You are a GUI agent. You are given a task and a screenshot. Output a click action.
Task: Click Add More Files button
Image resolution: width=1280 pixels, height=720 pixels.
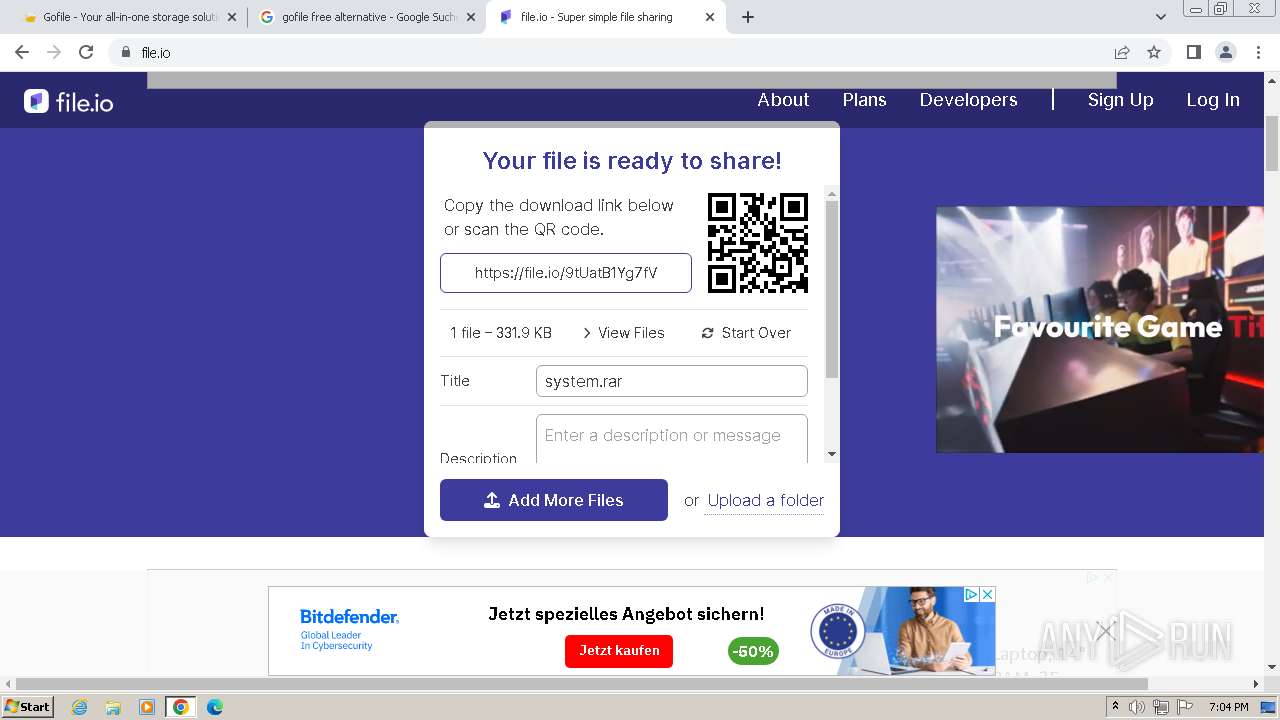[x=554, y=500]
